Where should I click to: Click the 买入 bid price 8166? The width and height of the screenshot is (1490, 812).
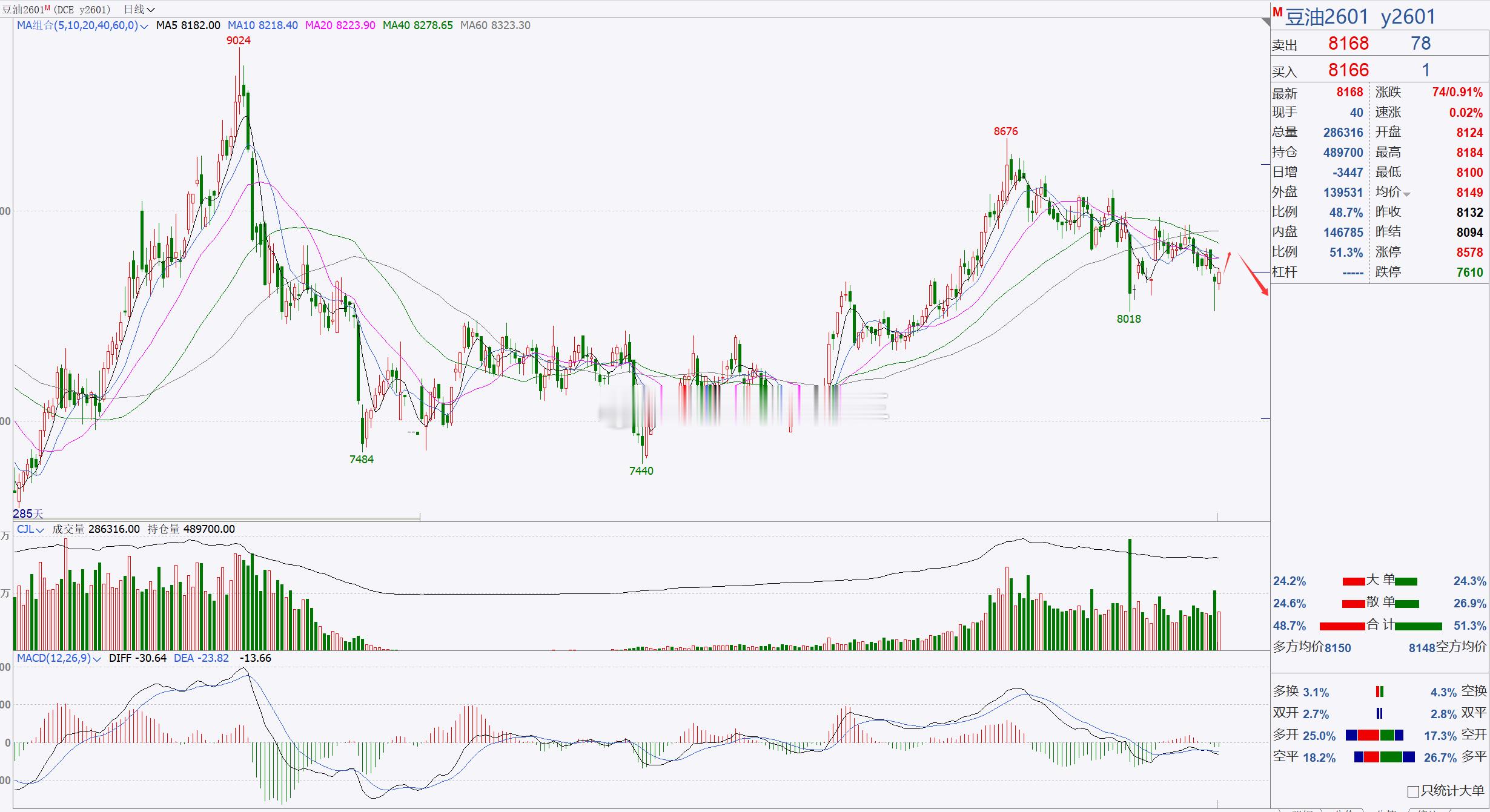(x=1348, y=70)
